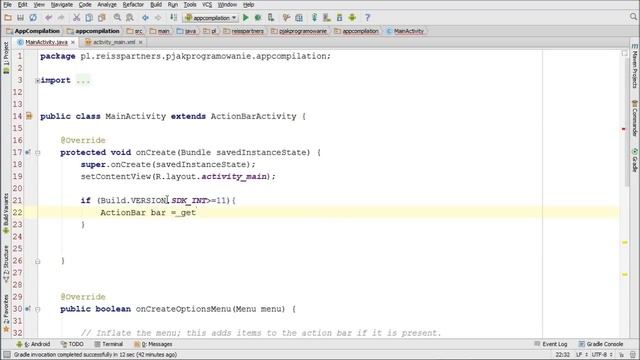The width and height of the screenshot is (640, 360).
Task: Open the Messages tool window
Action: [x=153, y=344]
